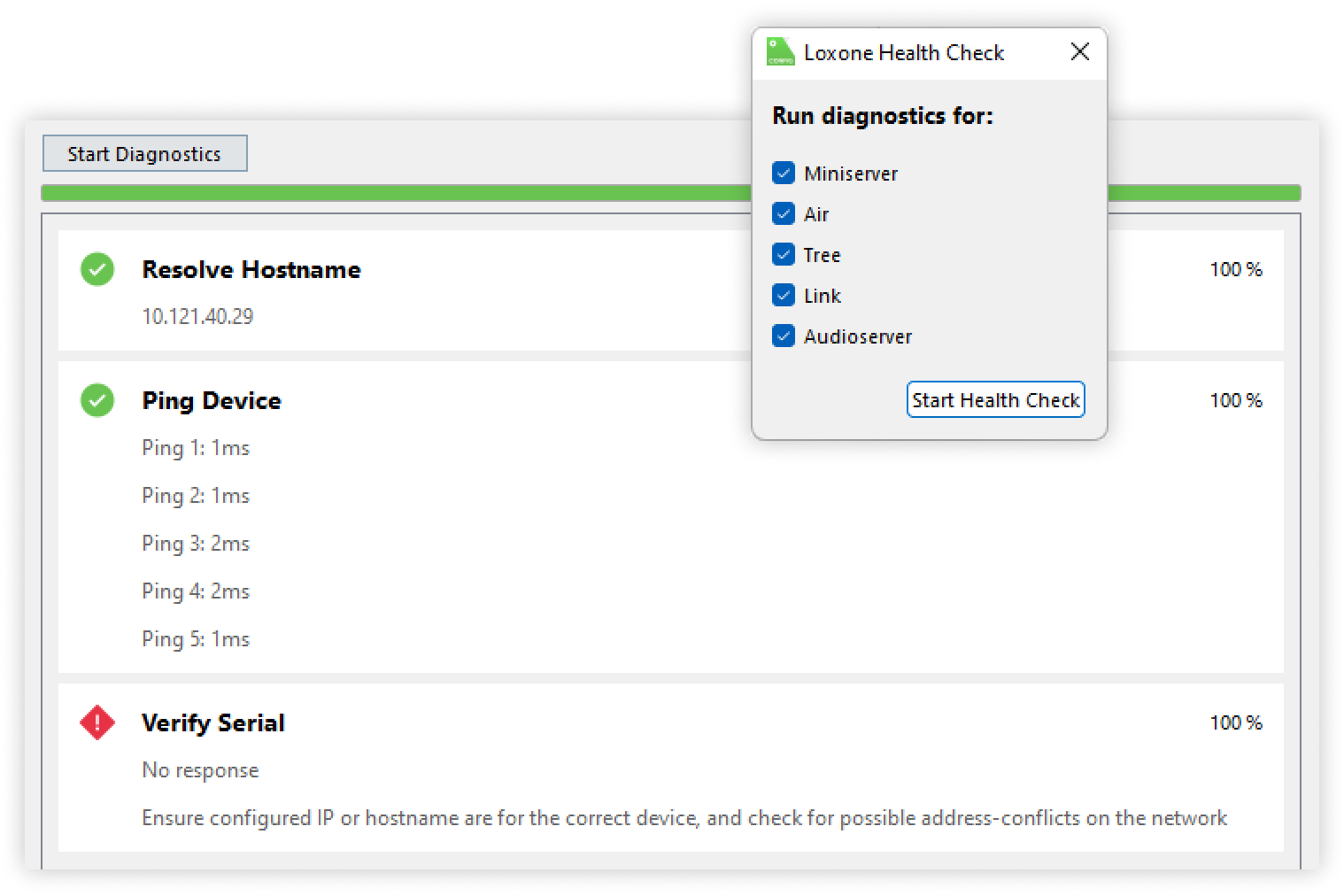
Task: Uncheck the Audioserver checkbox
Action: [784, 336]
